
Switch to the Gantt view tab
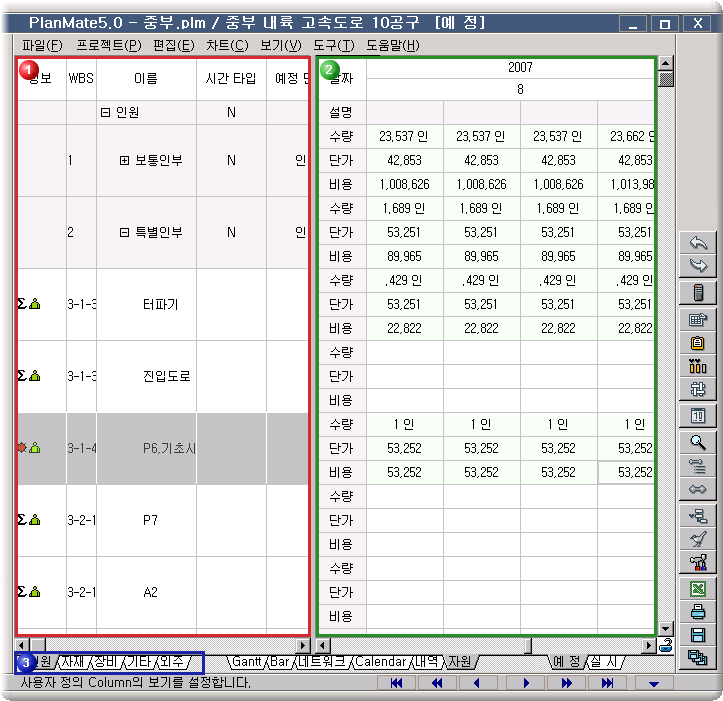[x=246, y=662]
